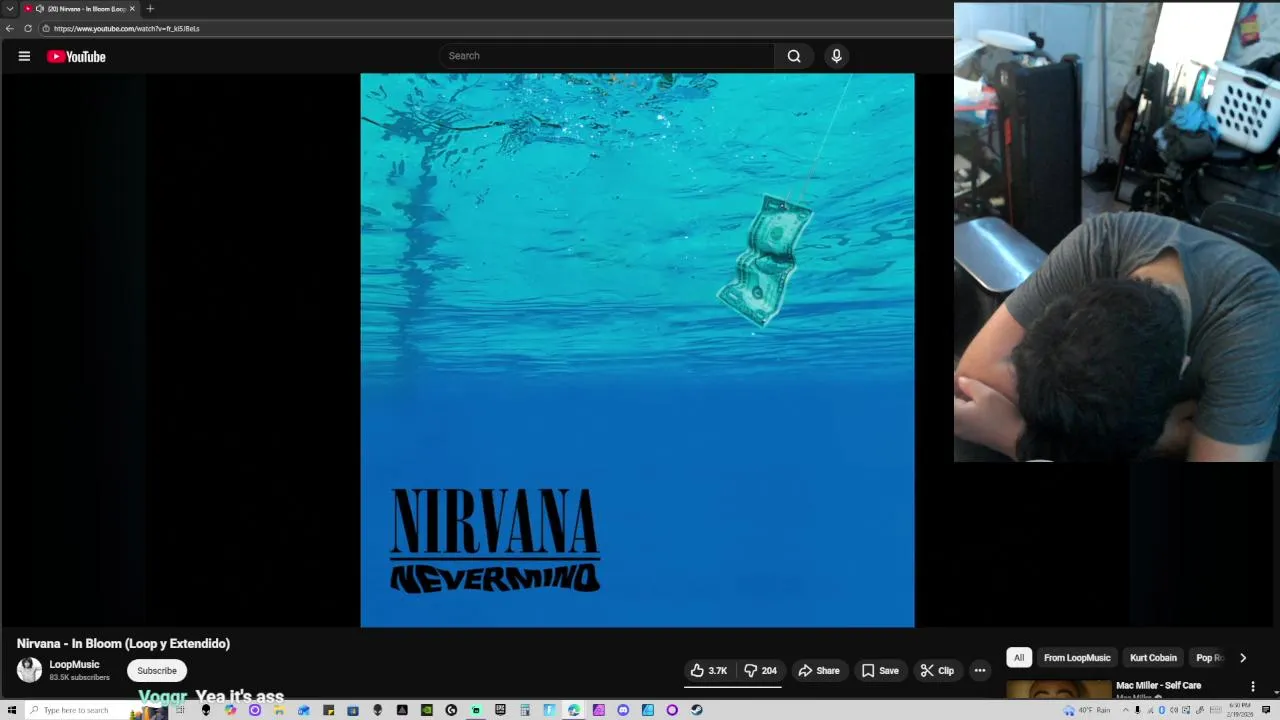1280x720 pixels.
Task: Dislike the video with thumbs down
Action: click(x=761, y=670)
